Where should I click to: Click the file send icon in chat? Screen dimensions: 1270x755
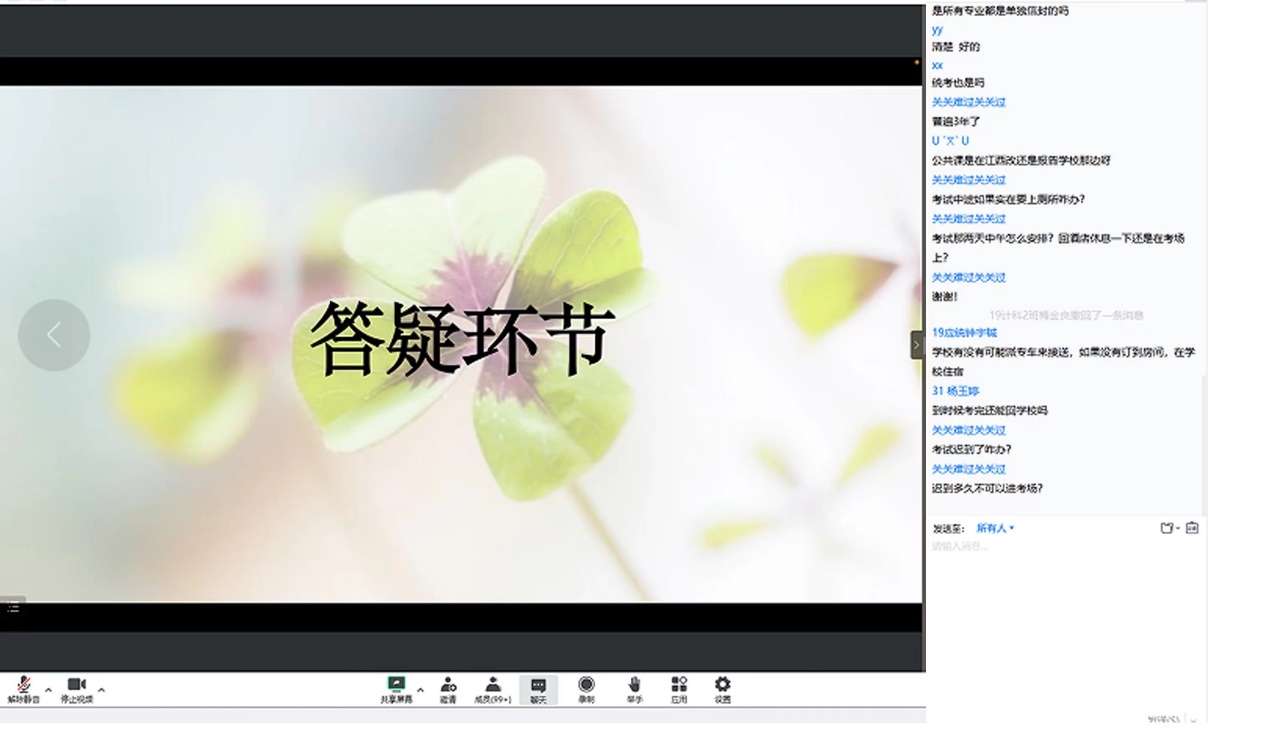coord(1168,528)
